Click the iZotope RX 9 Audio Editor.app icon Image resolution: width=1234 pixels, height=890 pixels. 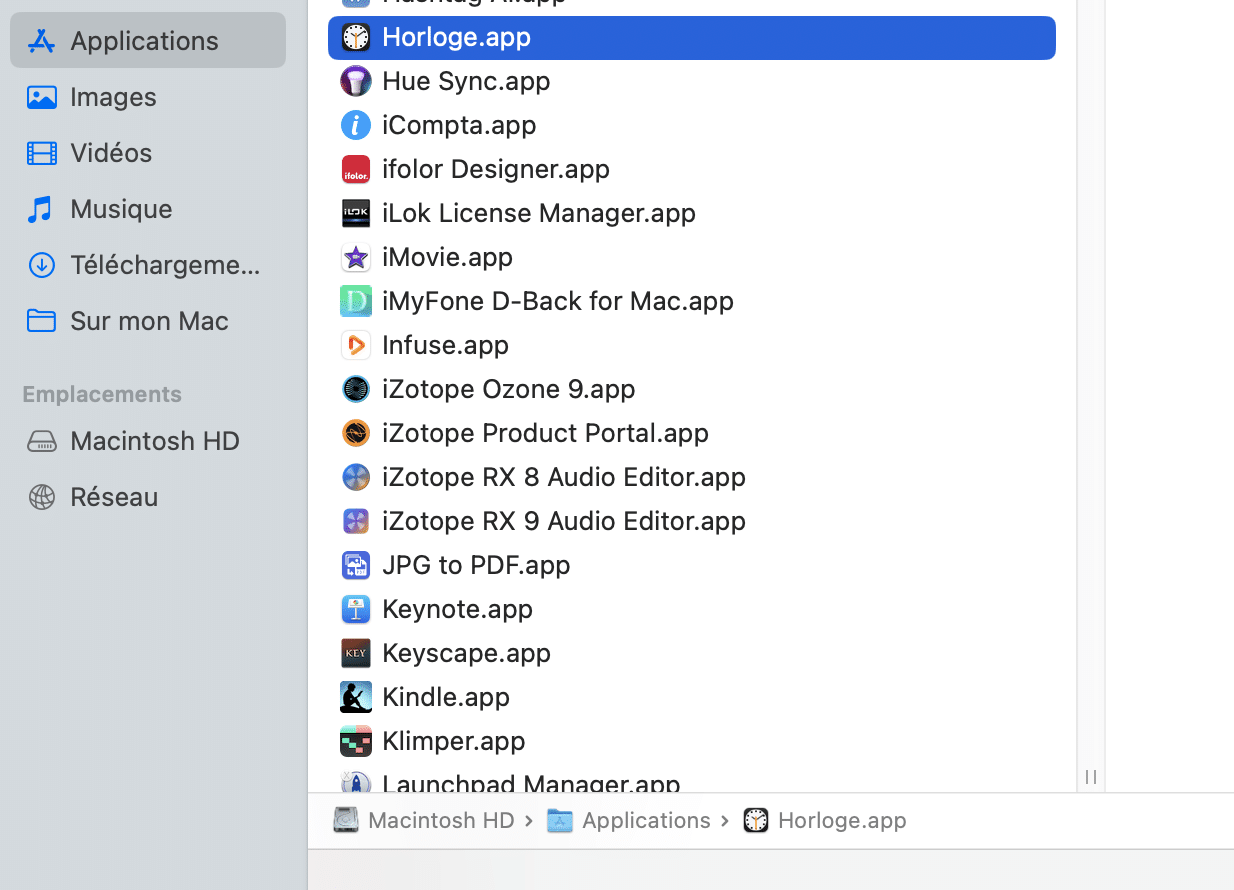tap(356, 521)
